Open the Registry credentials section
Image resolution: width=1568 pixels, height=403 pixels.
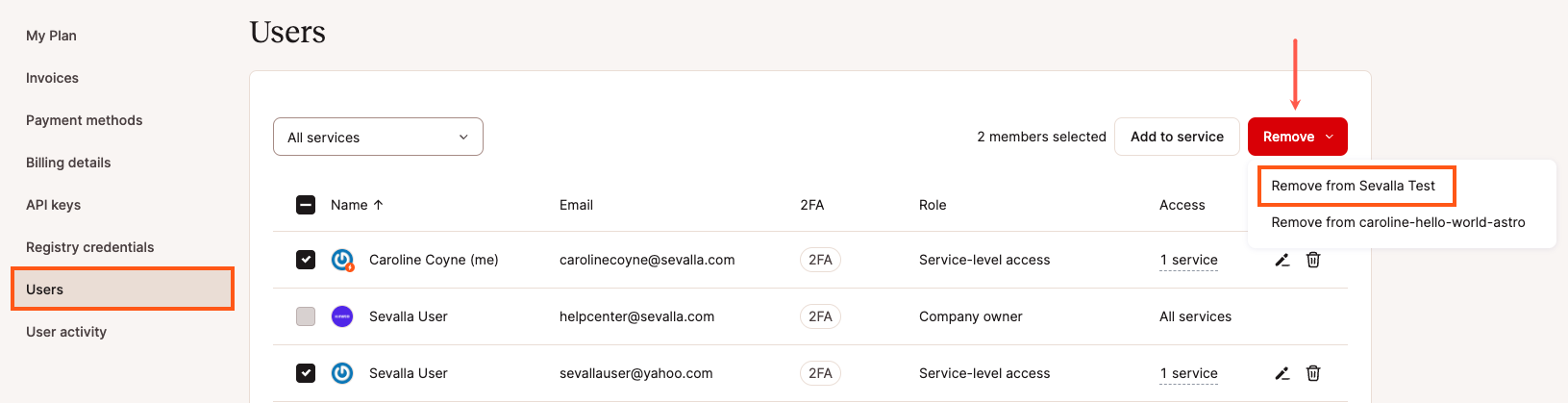click(x=90, y=247)
